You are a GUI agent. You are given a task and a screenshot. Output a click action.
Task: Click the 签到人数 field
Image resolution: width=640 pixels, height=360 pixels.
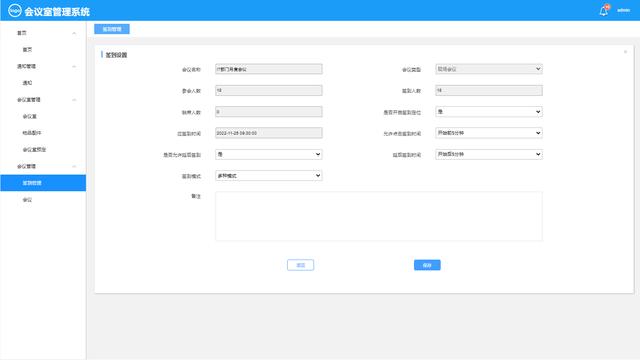pos(489,90)
